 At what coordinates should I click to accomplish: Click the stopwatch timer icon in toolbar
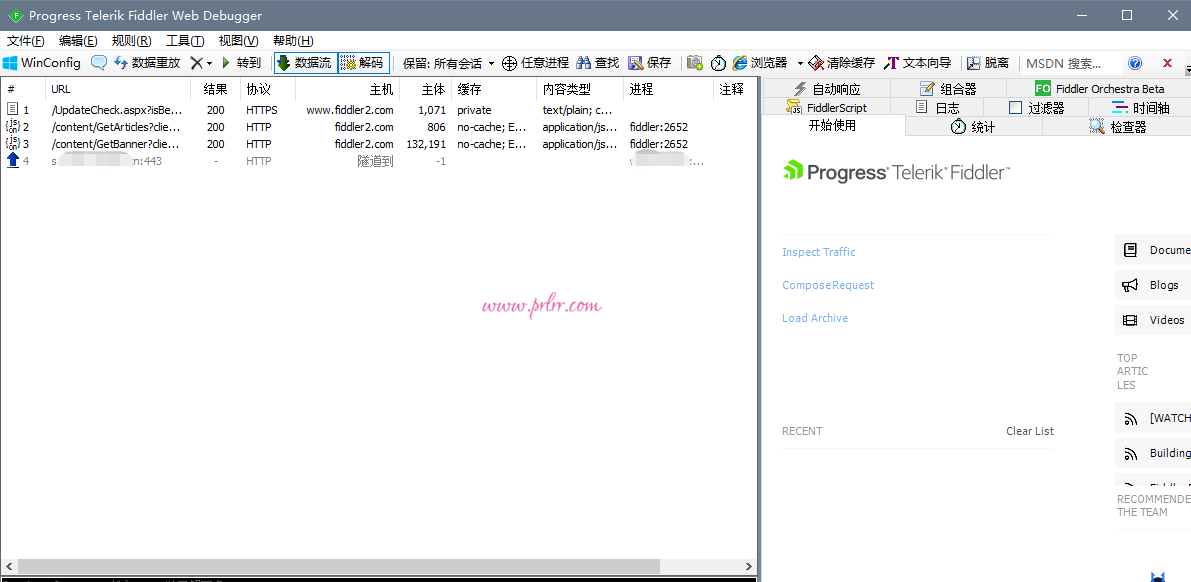(x=719, y=63)
